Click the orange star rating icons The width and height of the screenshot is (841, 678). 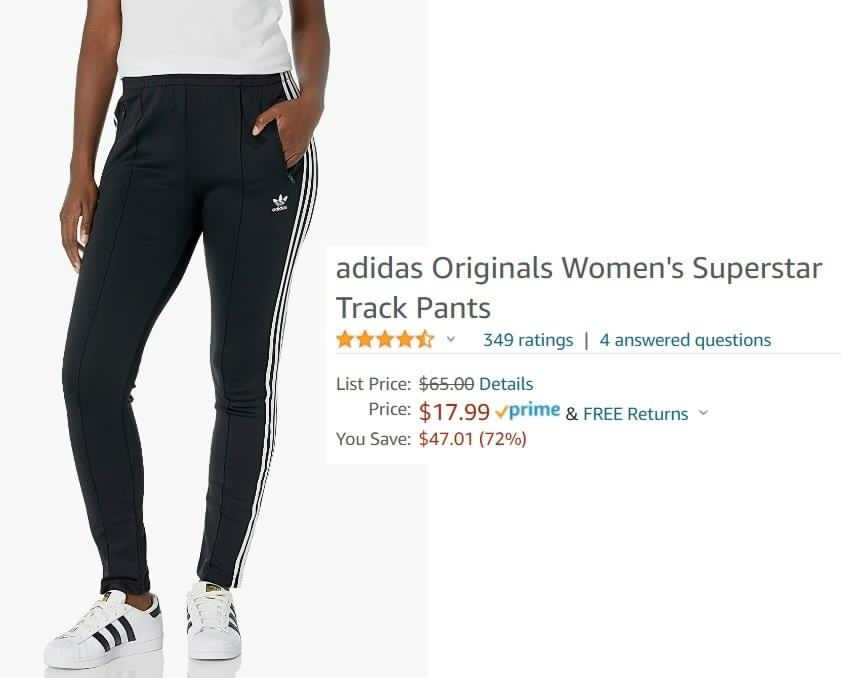click(x=385, y=340)
